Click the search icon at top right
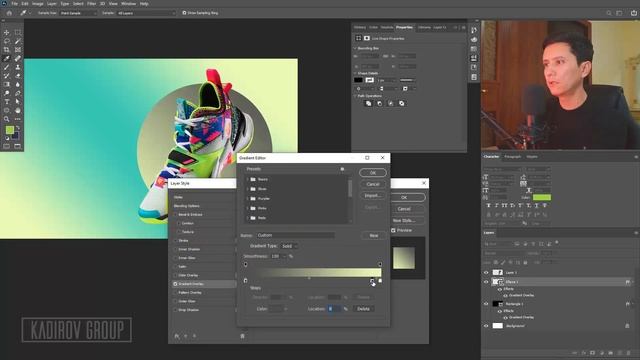The height and width of the screenshot is (360, 640). point(609,13)
